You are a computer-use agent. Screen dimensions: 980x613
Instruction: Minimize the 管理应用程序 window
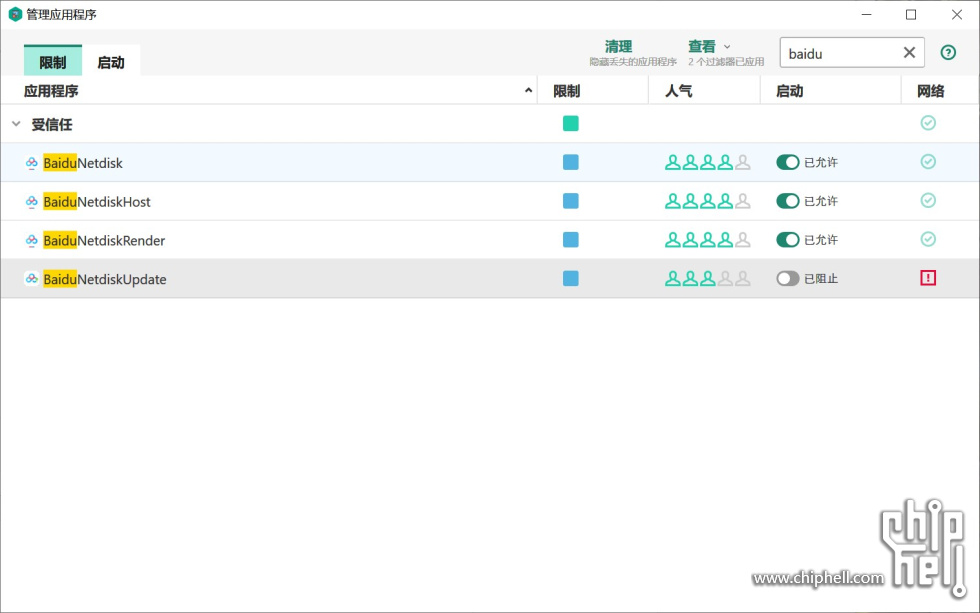pyautogui.click(x=866, y=14)
